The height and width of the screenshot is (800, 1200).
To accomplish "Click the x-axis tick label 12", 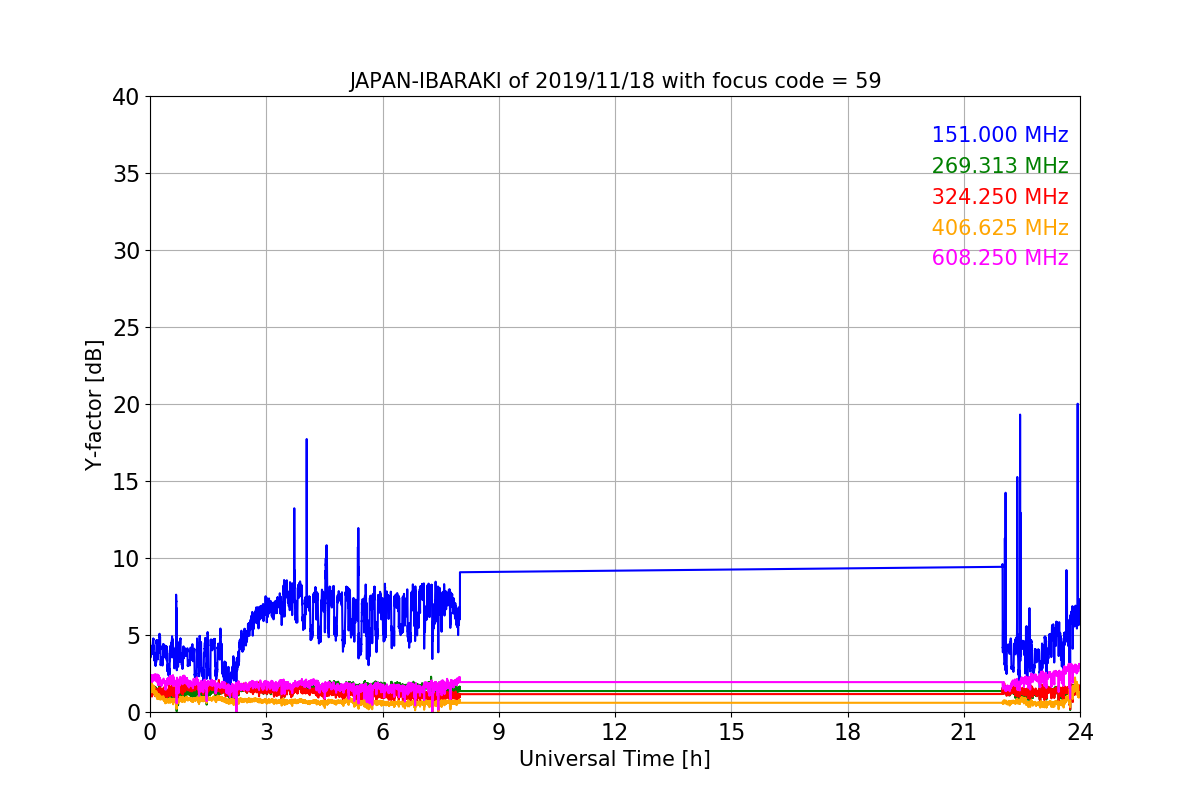I will (x=615, y=731).
